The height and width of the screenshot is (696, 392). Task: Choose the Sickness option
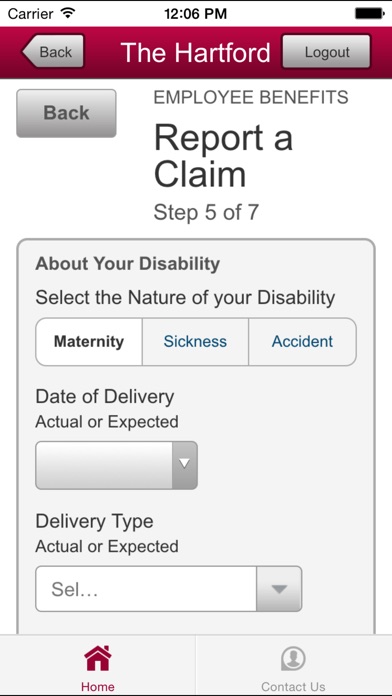click(x=195, y=342)
